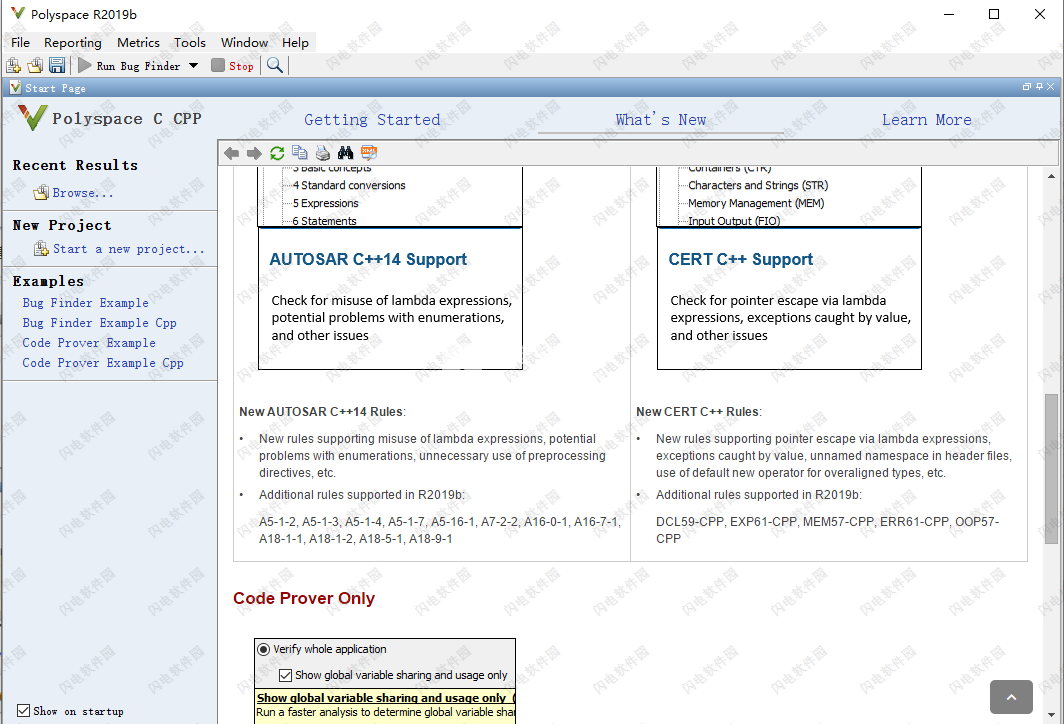The width and height of the screenshot is (1064, 724).
Task: Click the New AUTOSAR C++14 Rules text
Action: [x=322, y=412]
